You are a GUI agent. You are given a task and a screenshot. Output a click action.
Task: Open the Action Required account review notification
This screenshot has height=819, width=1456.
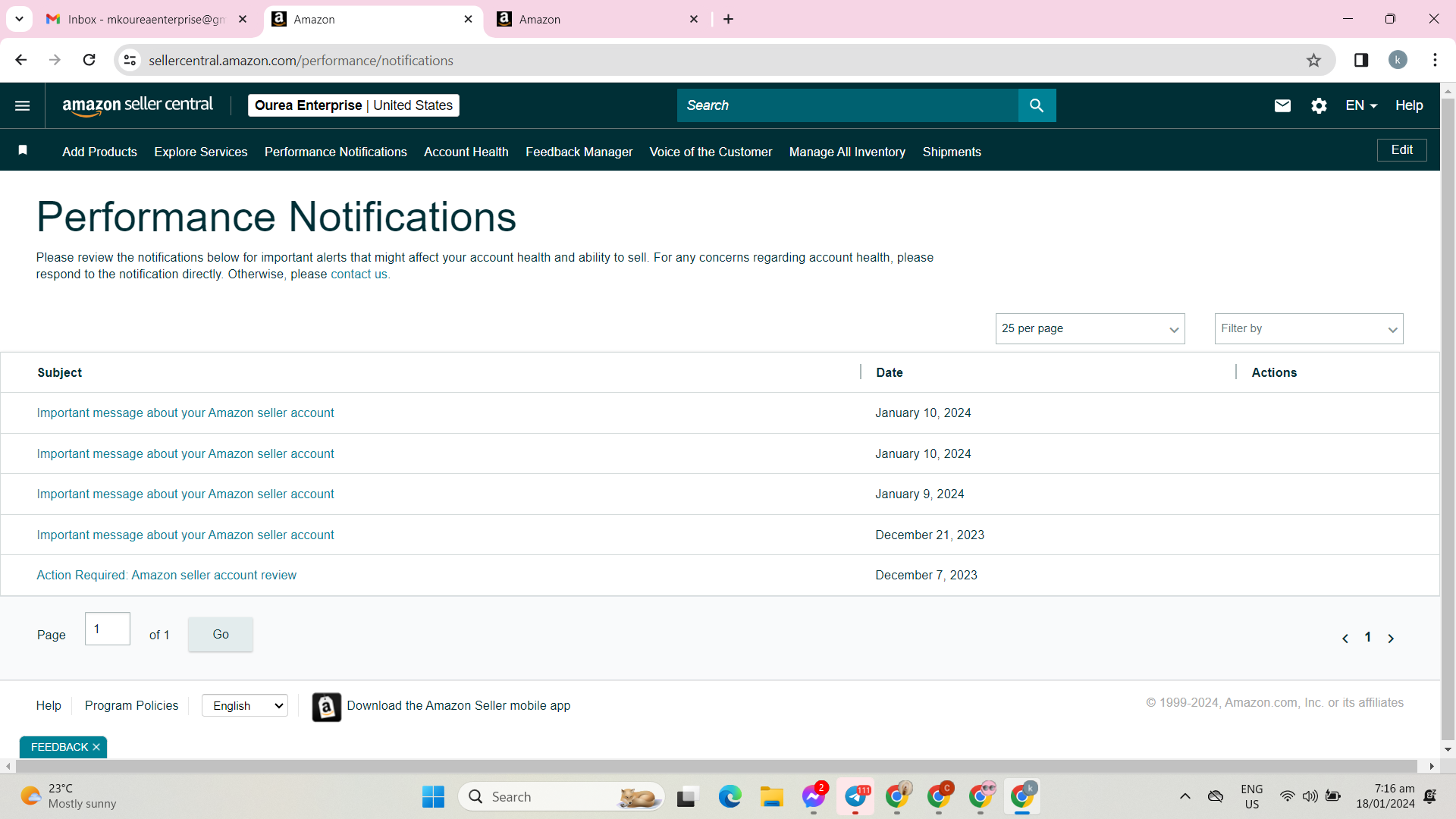coord(167,576)
